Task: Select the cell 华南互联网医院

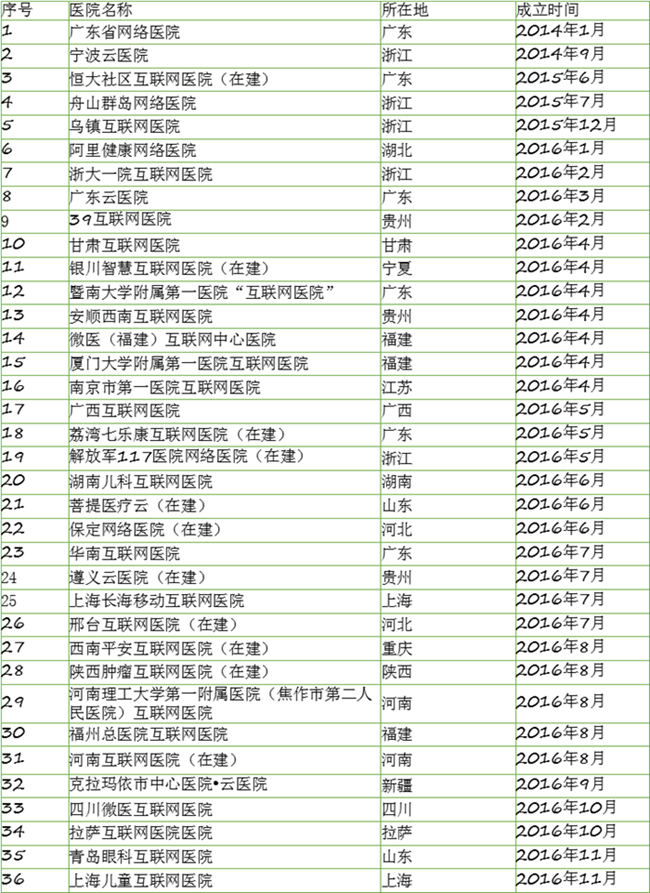Action: (224, 554)
